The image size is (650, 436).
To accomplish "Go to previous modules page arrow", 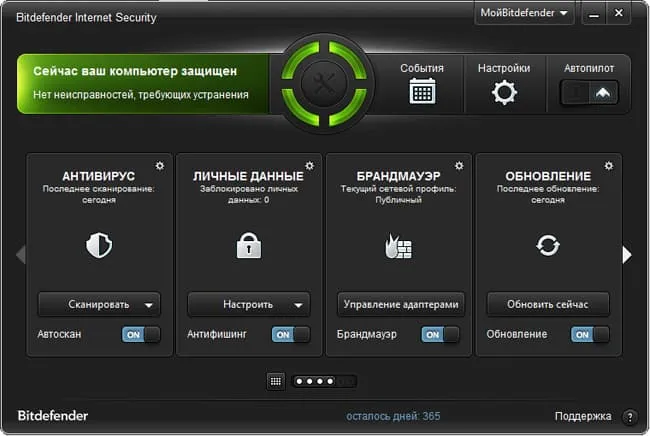I will coord(21,254).
